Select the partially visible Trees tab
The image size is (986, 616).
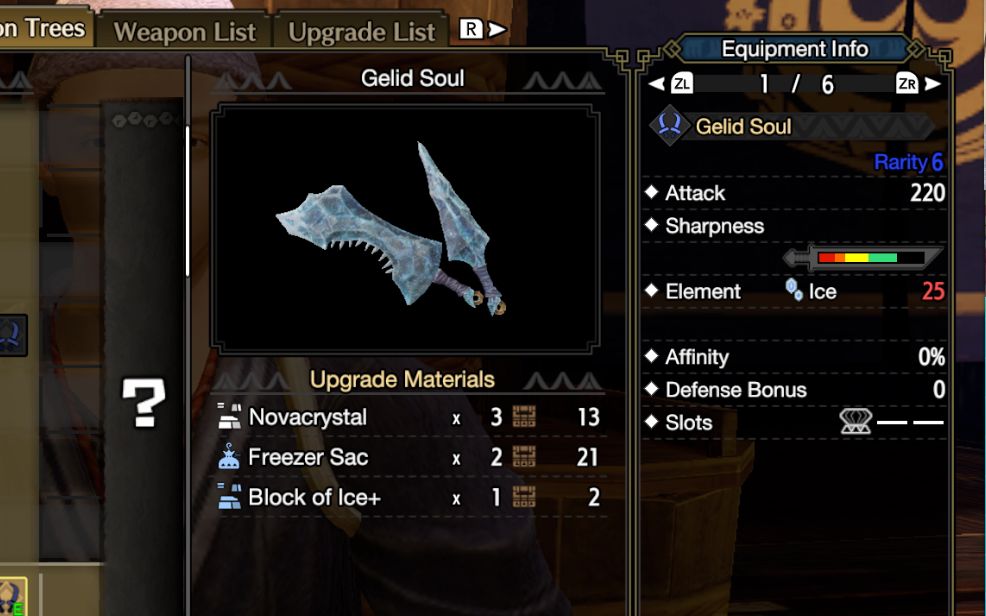pos(44,28)
